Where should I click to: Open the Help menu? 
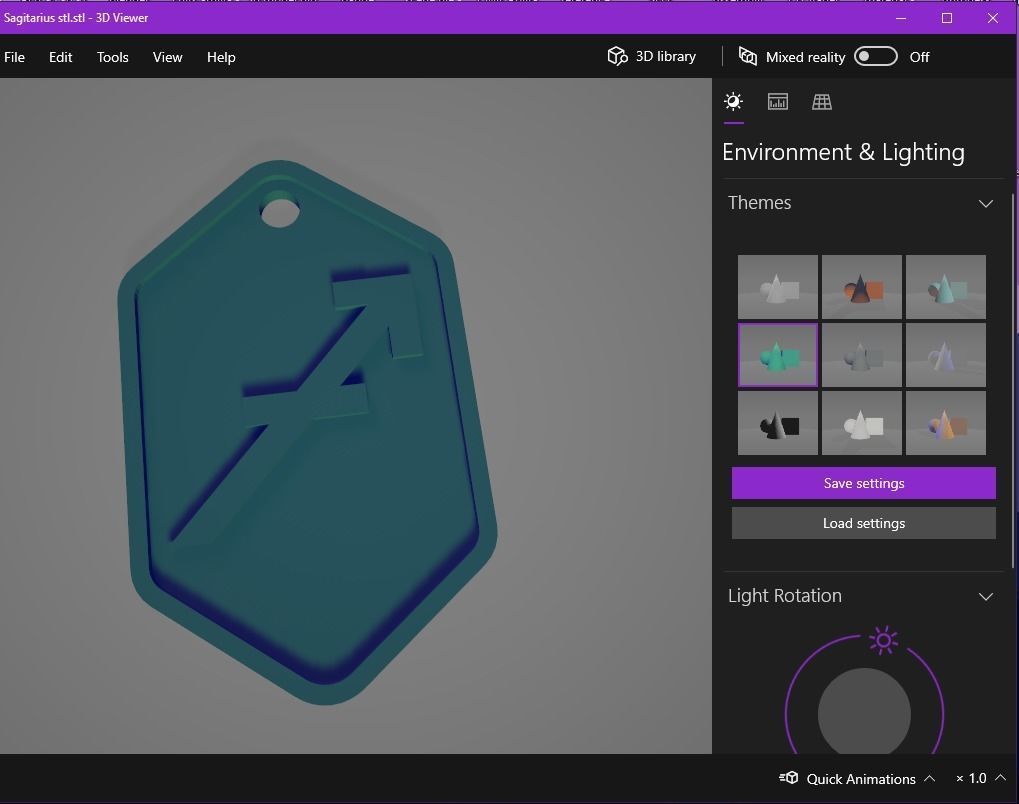(x=221, y=57)
